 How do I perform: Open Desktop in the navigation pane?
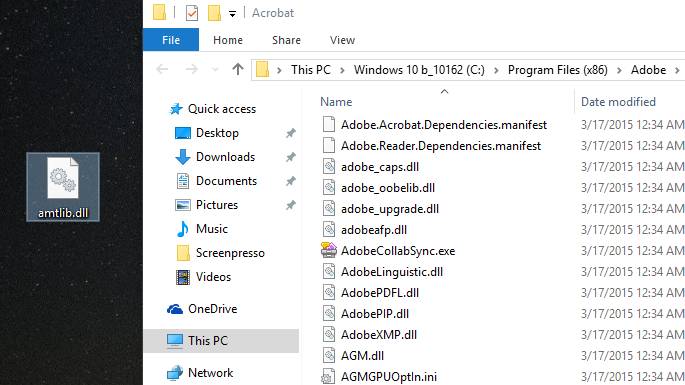217,133
